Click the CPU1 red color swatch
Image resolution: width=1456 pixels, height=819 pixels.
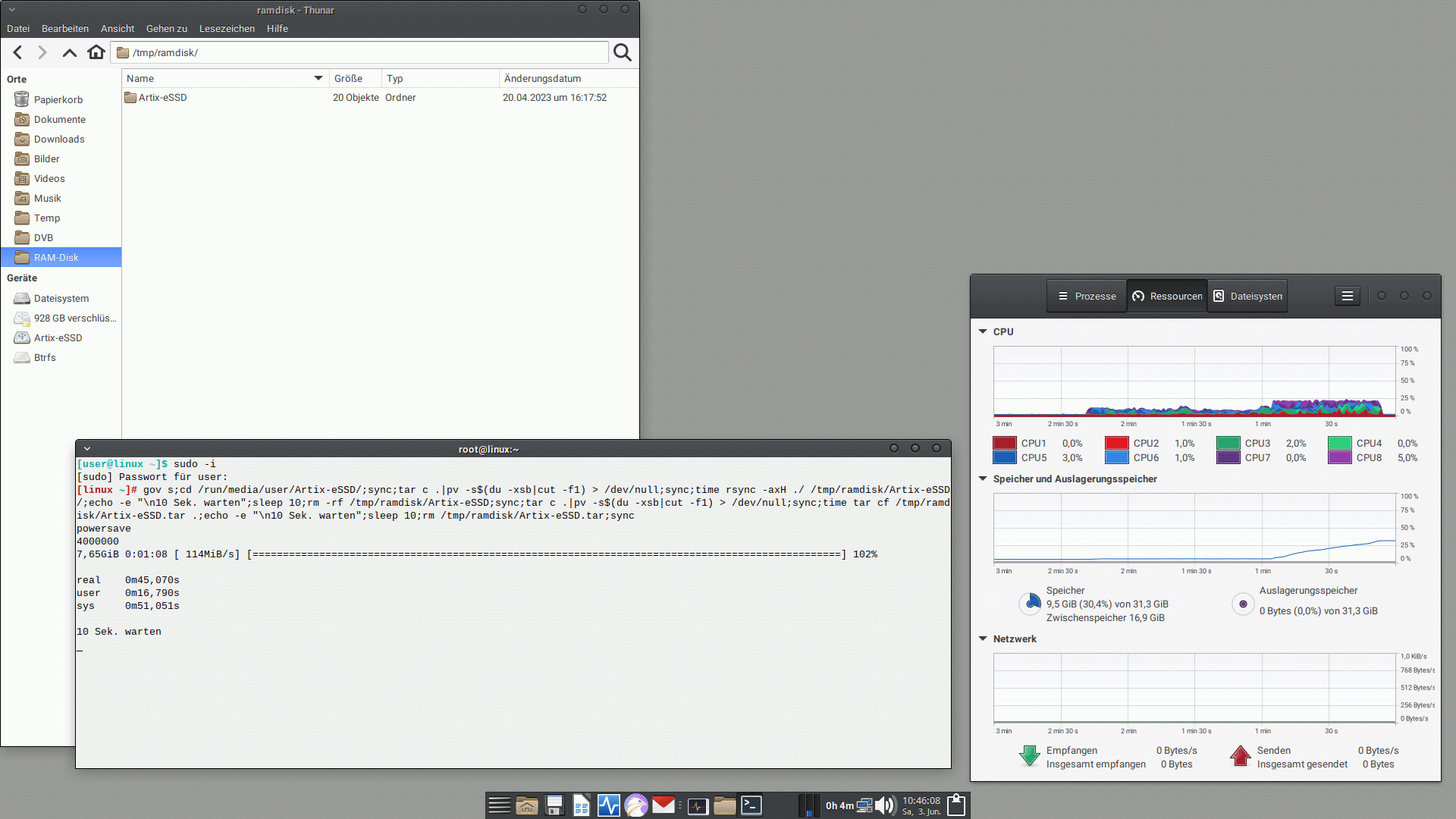[x=1004, y=443]
